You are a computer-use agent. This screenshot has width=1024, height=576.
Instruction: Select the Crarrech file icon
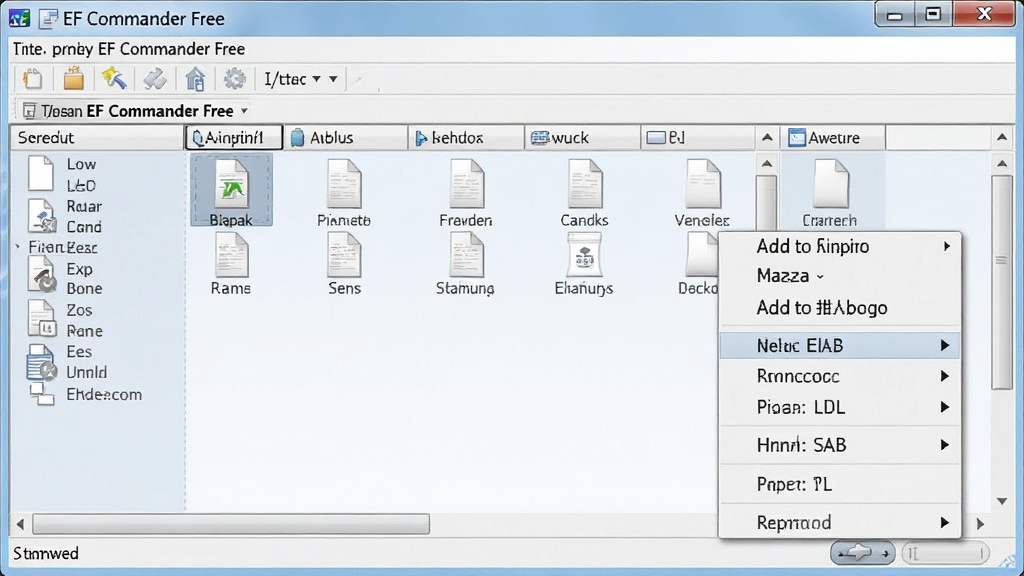(x=830, y=193)
